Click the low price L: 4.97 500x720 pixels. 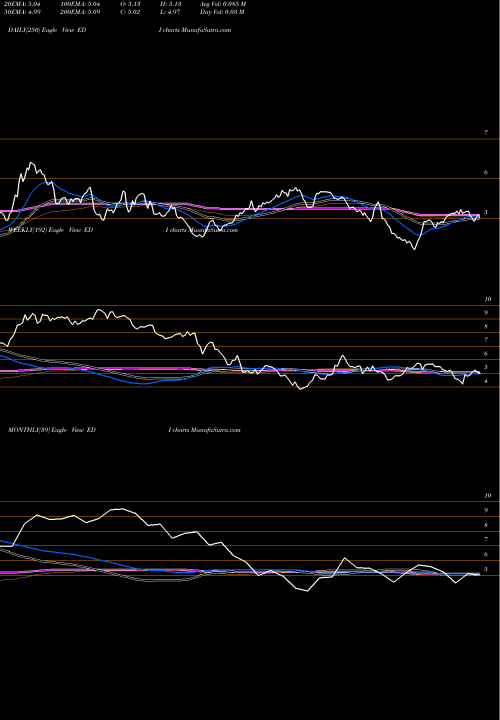click(170, 12)
